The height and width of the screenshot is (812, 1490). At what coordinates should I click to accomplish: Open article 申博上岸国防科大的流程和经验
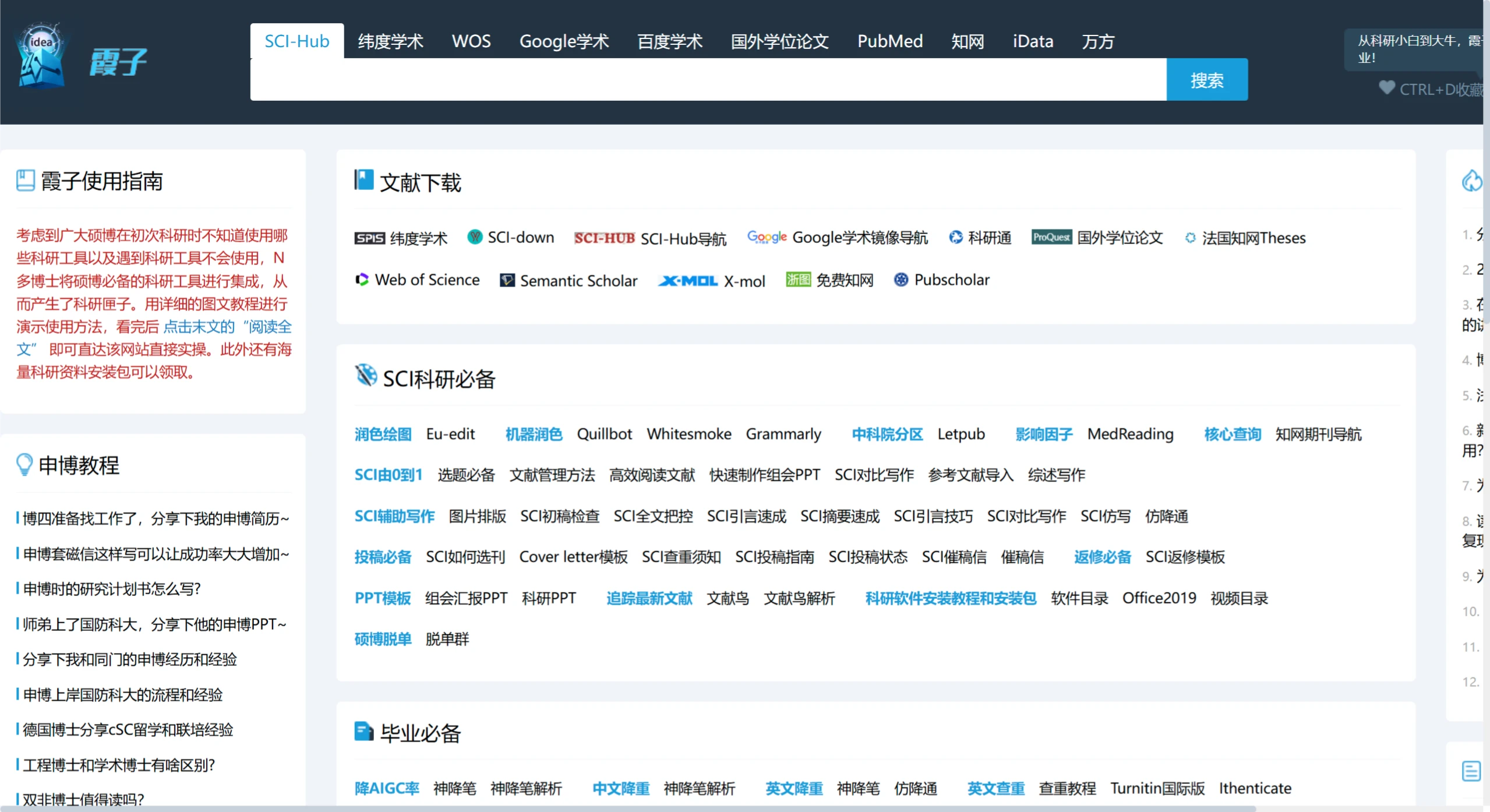click(122, 694)
